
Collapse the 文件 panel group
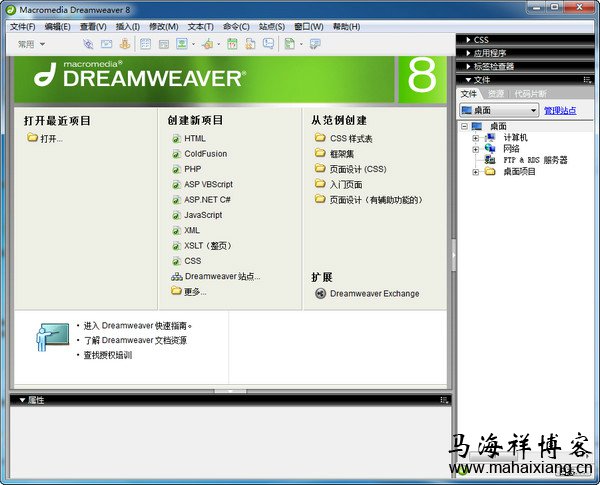(468, 80)
